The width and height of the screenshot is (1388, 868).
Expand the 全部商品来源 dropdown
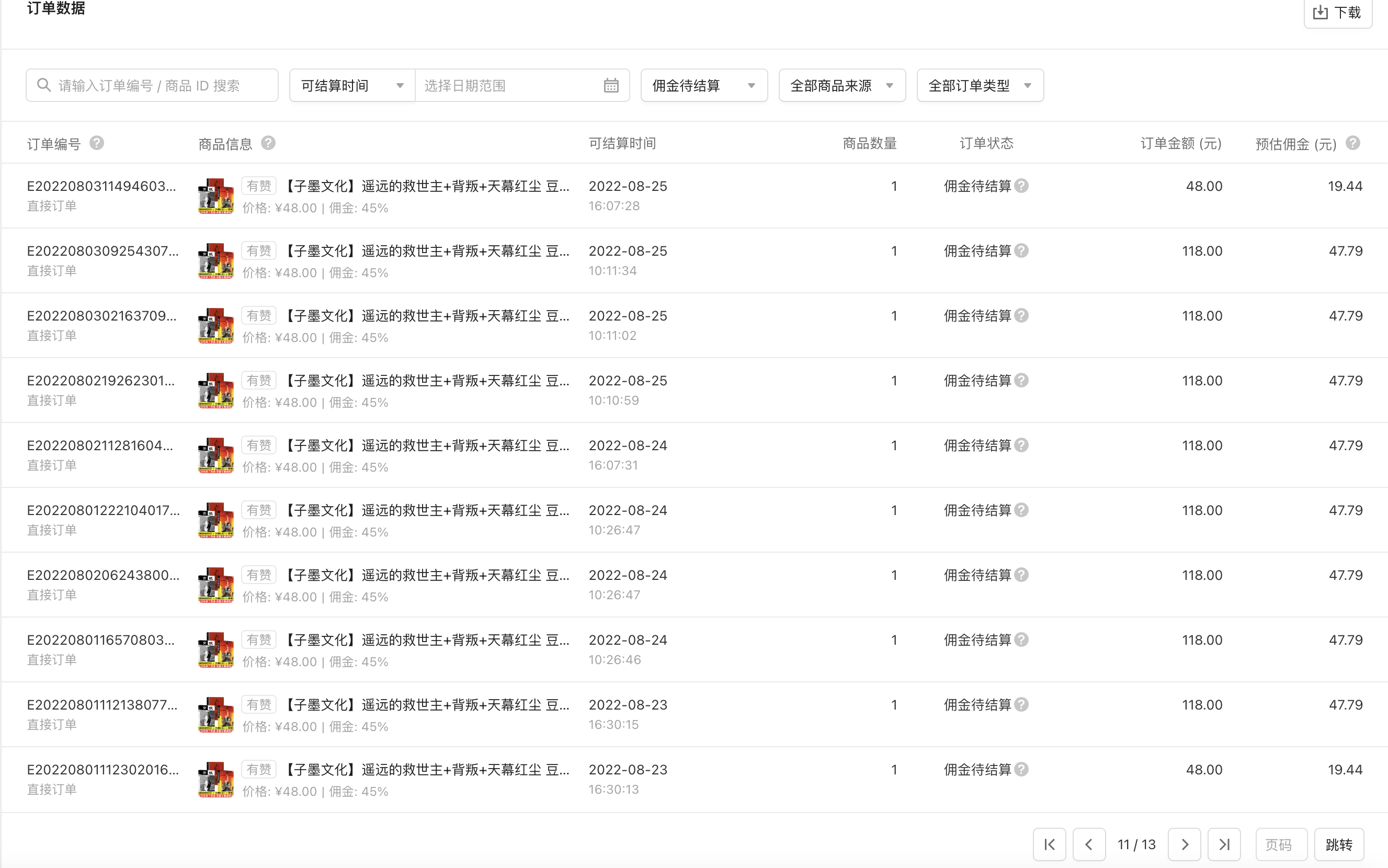click(841, 86)
